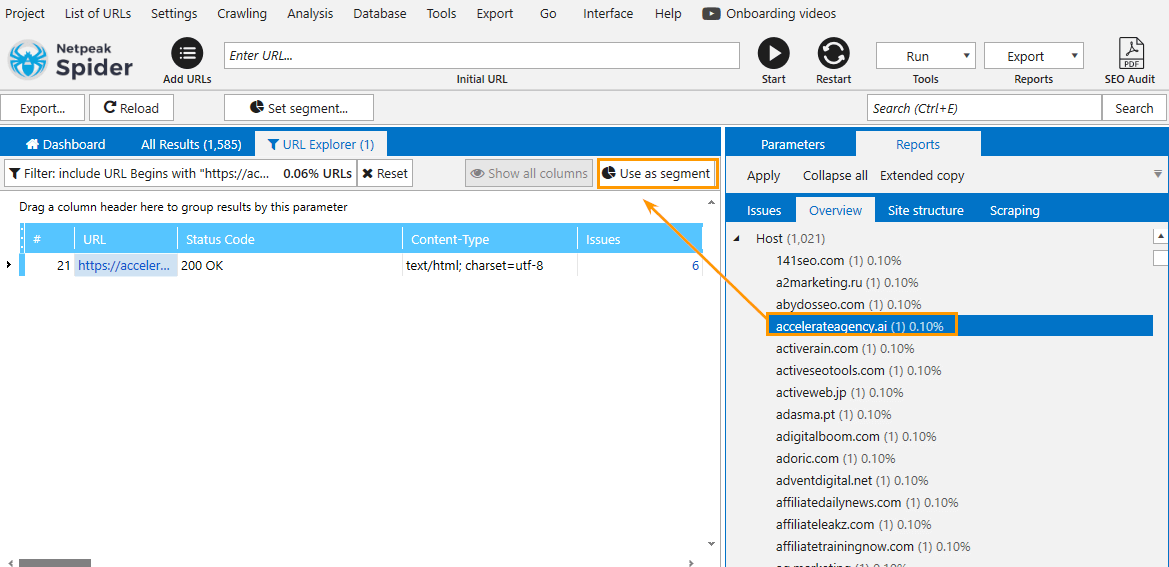Click the Restart crawl icon

coord(834,54)
